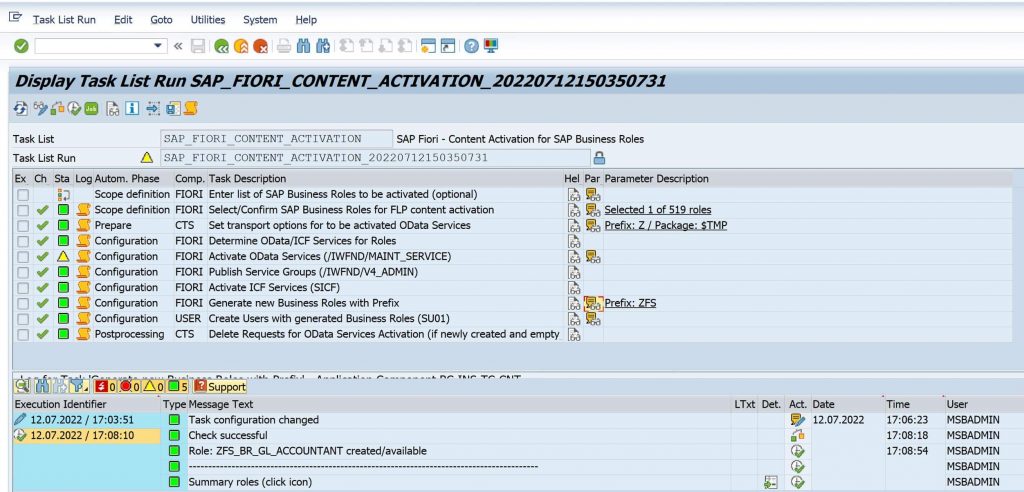Open Task List Run menu
Image resolution: width=1024 pixels, height=492 pixels.
(64, 20)
